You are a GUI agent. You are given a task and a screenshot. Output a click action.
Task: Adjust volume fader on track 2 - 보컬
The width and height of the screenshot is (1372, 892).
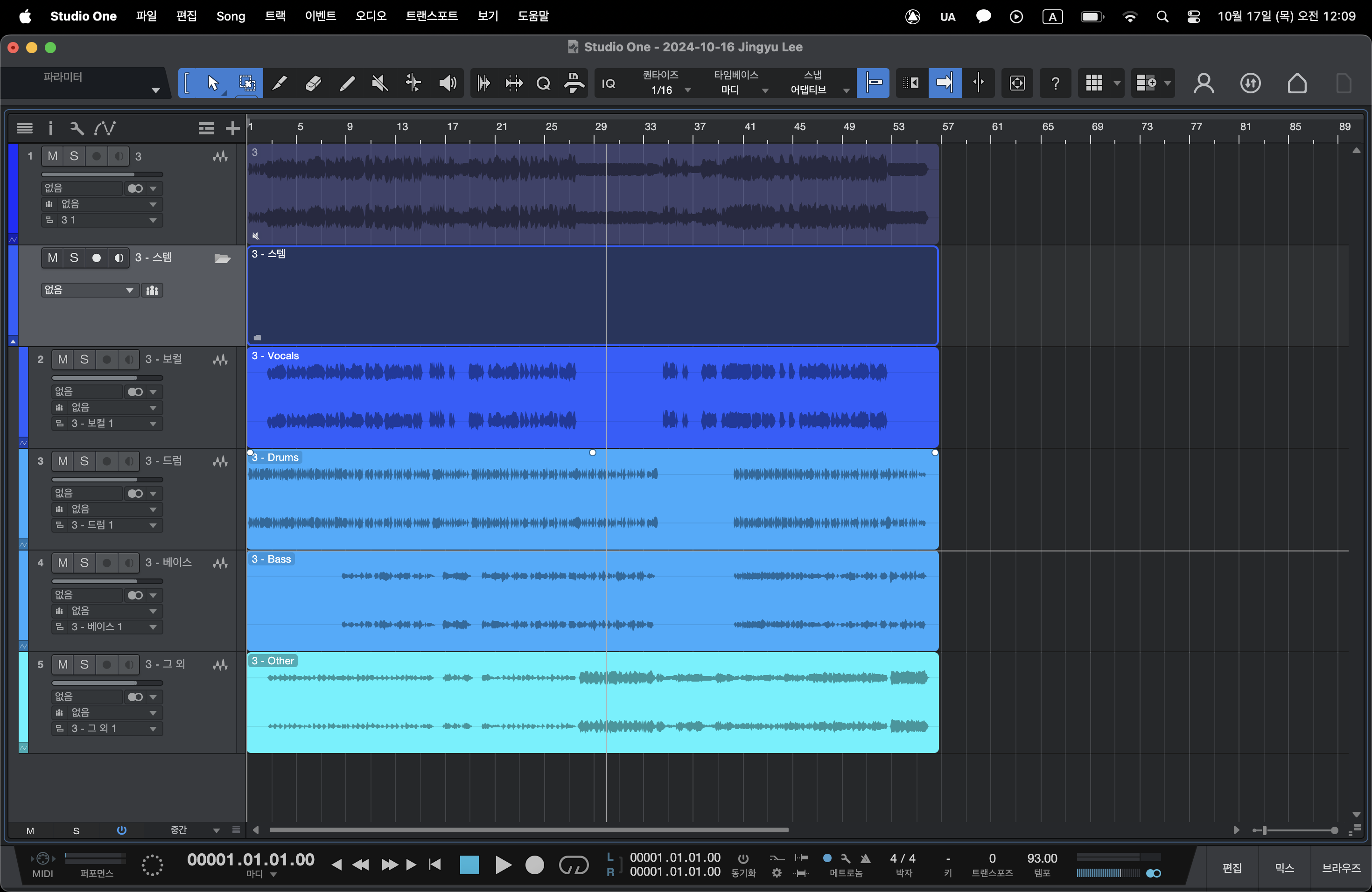107,378
